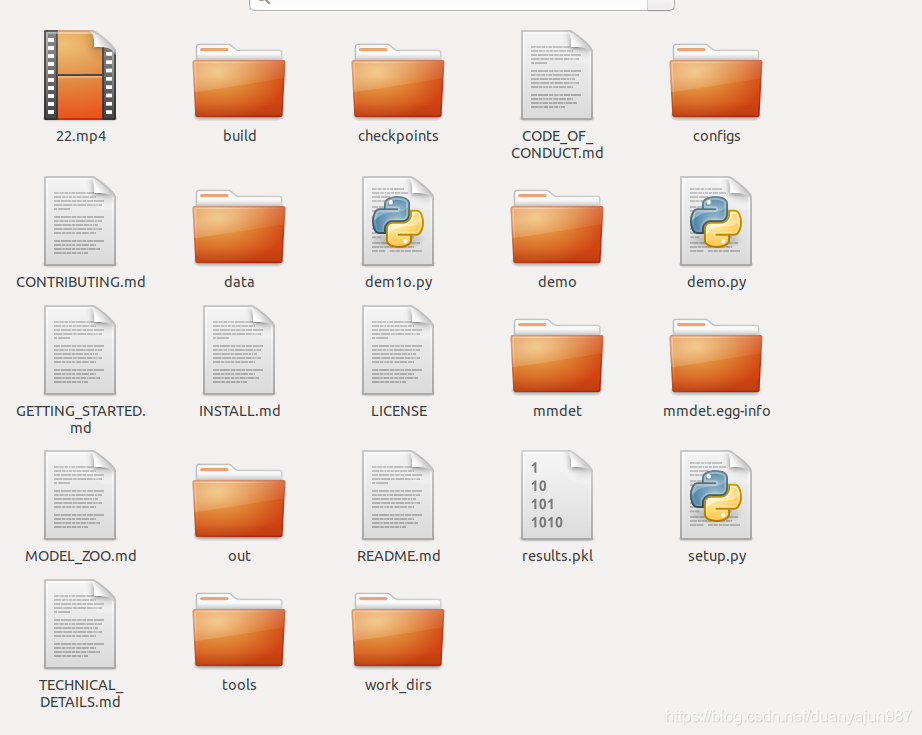The image size is (922, 735).
Task: Open the mmdet.egg-info folder icon
Action: tap(716, 356)
